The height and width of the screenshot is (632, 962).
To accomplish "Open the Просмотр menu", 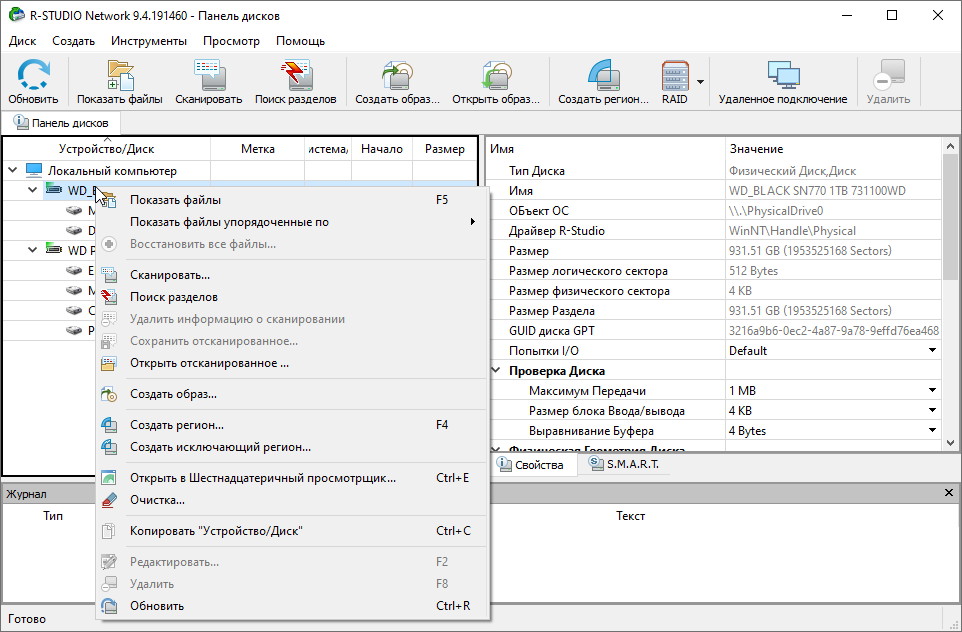I will point(231,41).
